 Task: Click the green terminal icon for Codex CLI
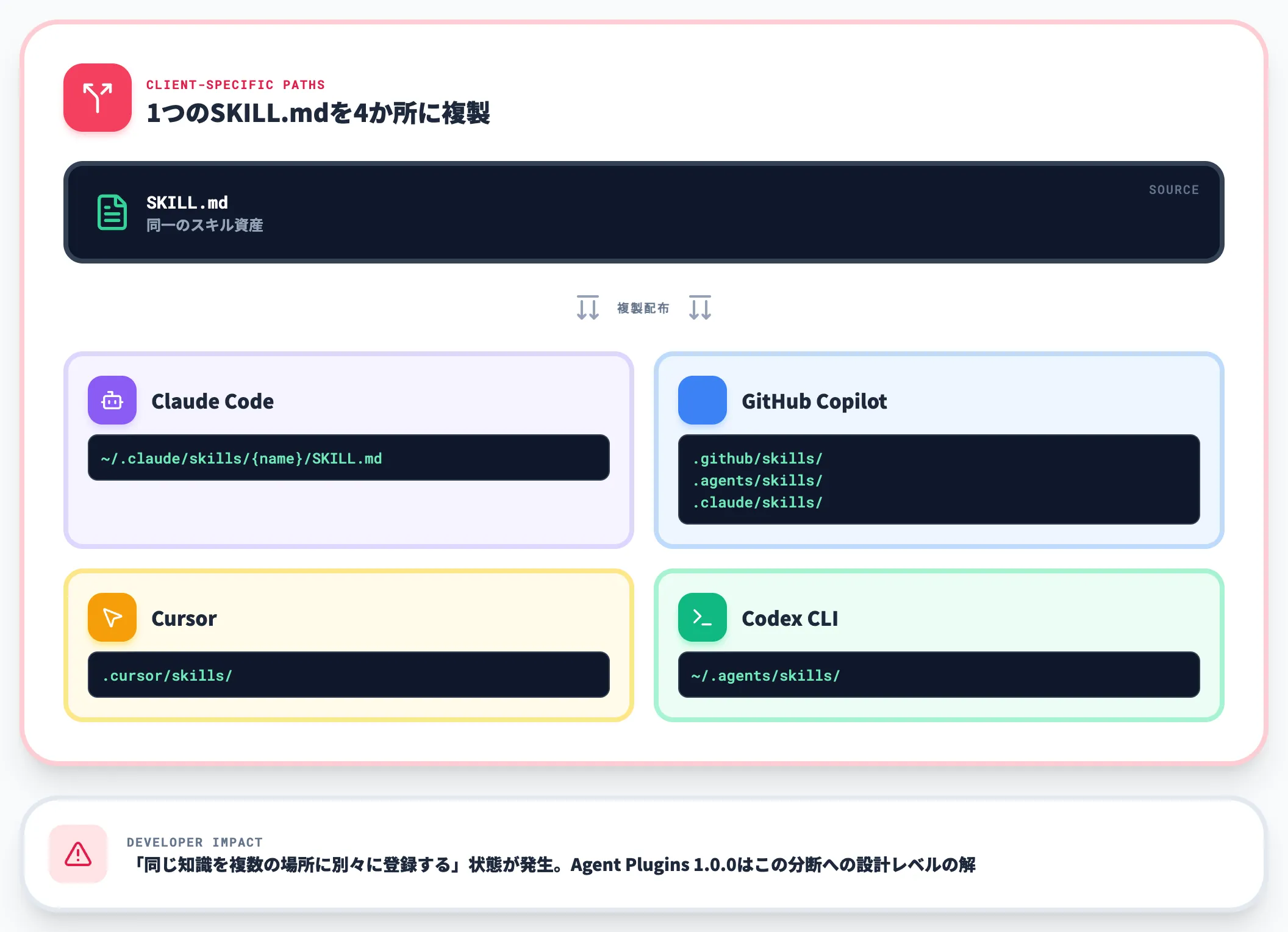point(703,617)
